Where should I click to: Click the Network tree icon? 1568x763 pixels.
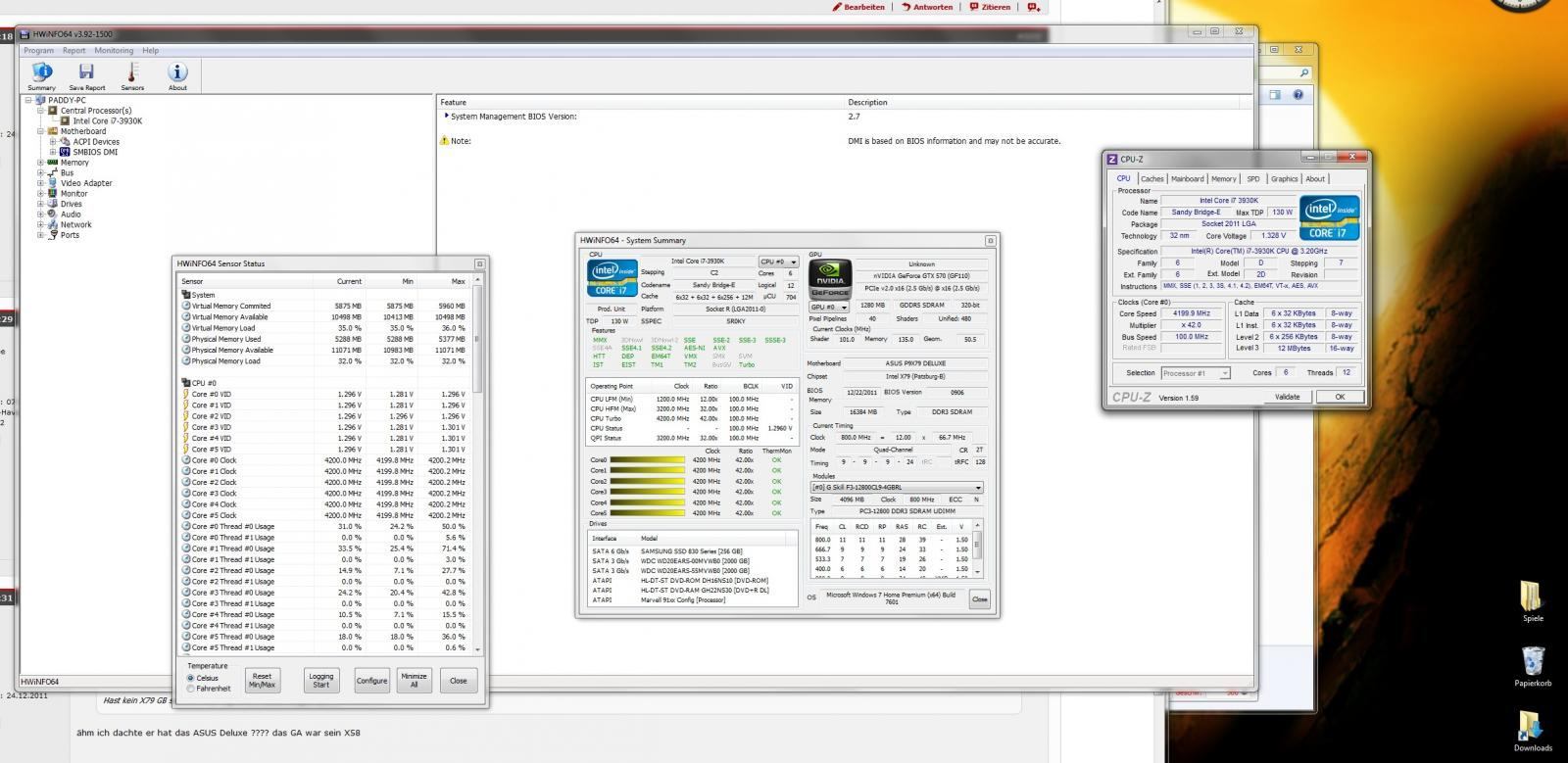point(53,224)
